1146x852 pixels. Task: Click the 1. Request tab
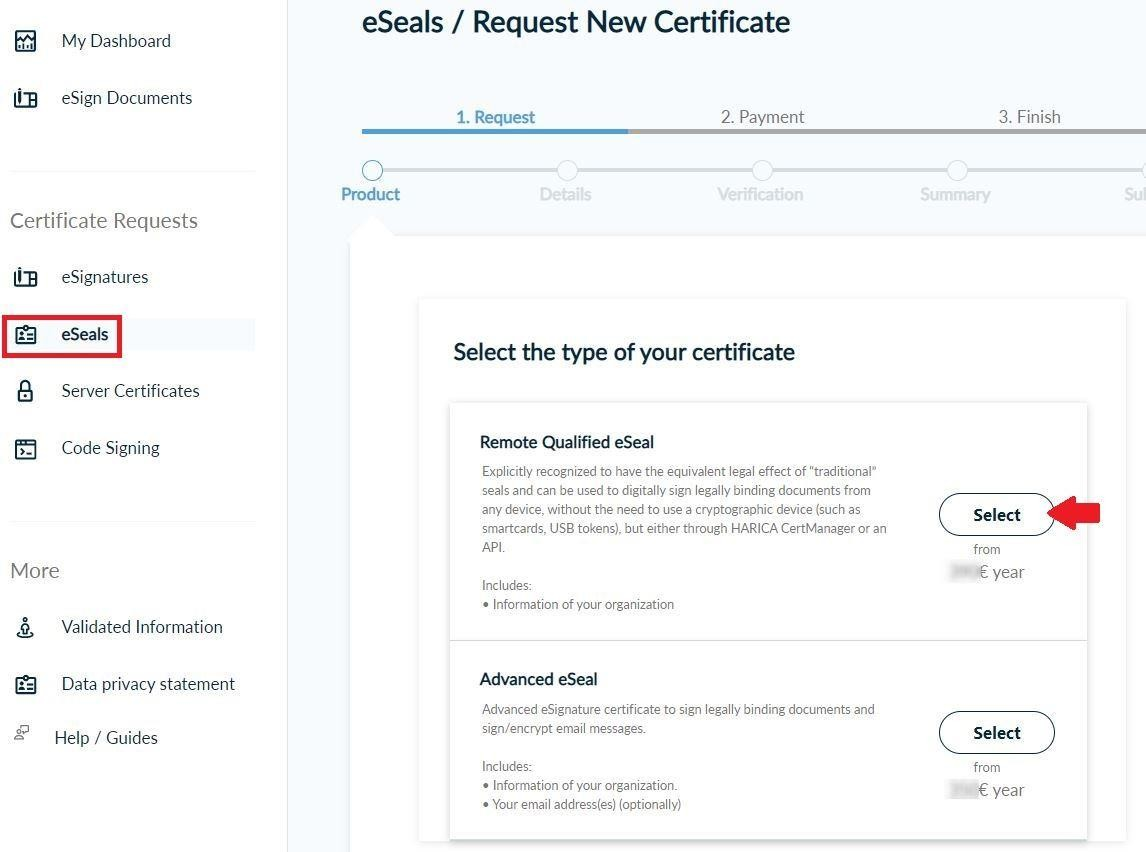[495, 116]
